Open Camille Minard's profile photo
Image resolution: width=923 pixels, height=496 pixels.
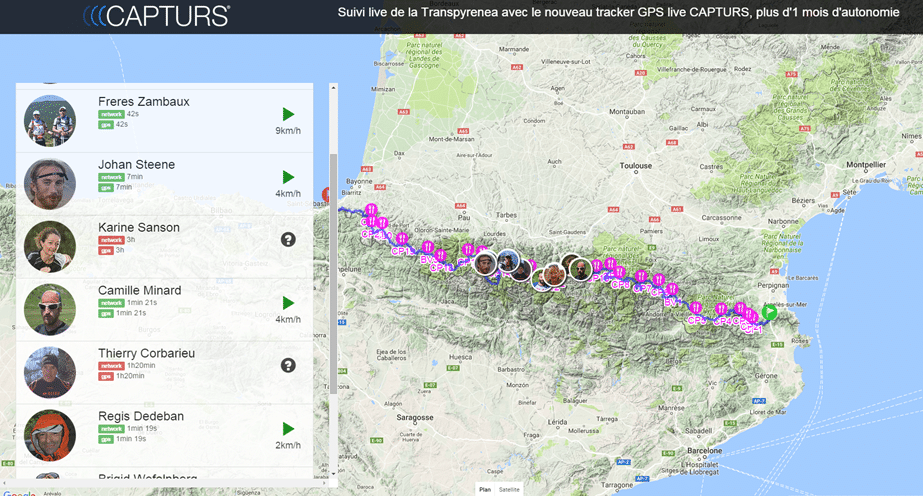50,310
